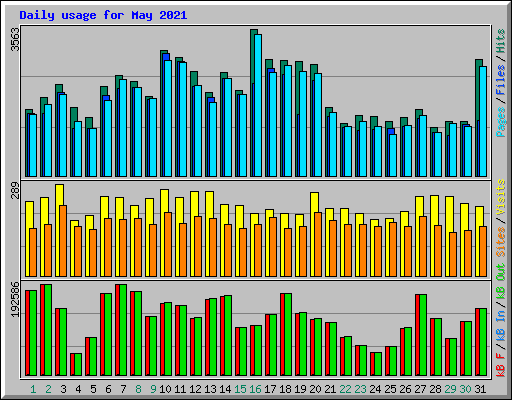512x400 pixels.
Task: Select day 23 on the x-axis
Action: tap(360, 389)
